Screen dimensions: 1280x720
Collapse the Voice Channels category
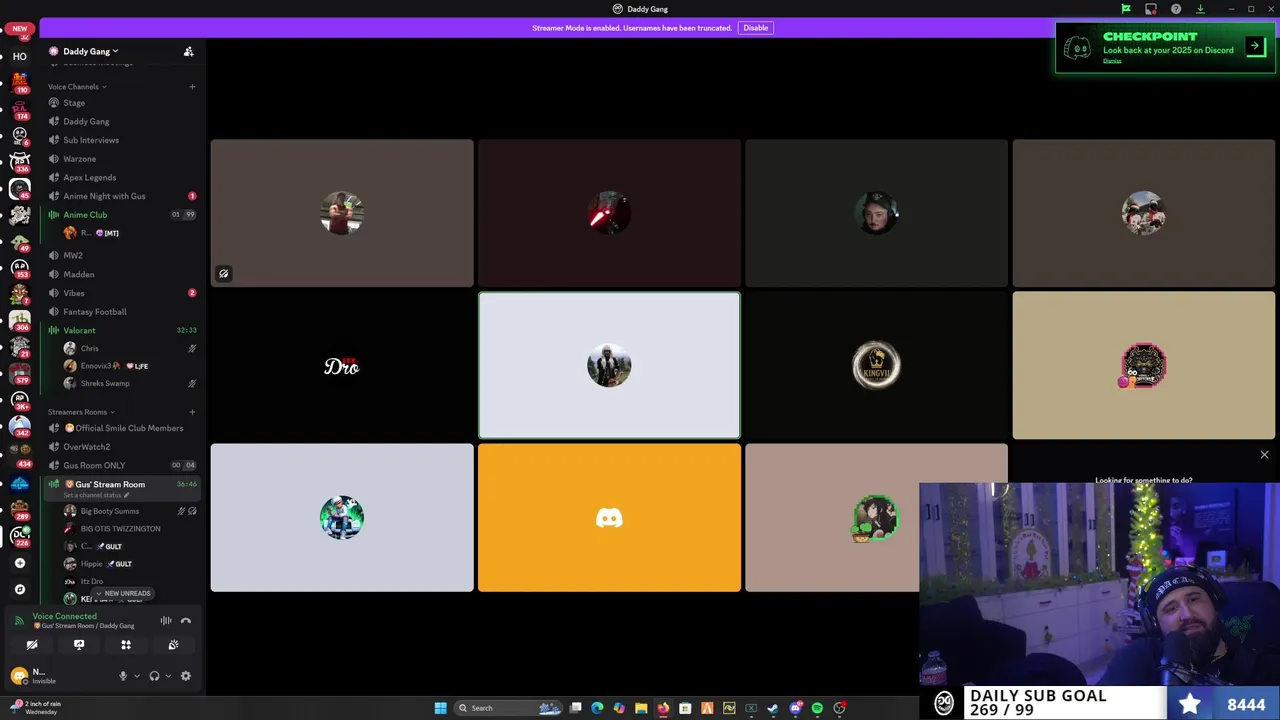[x=77, y=87]
